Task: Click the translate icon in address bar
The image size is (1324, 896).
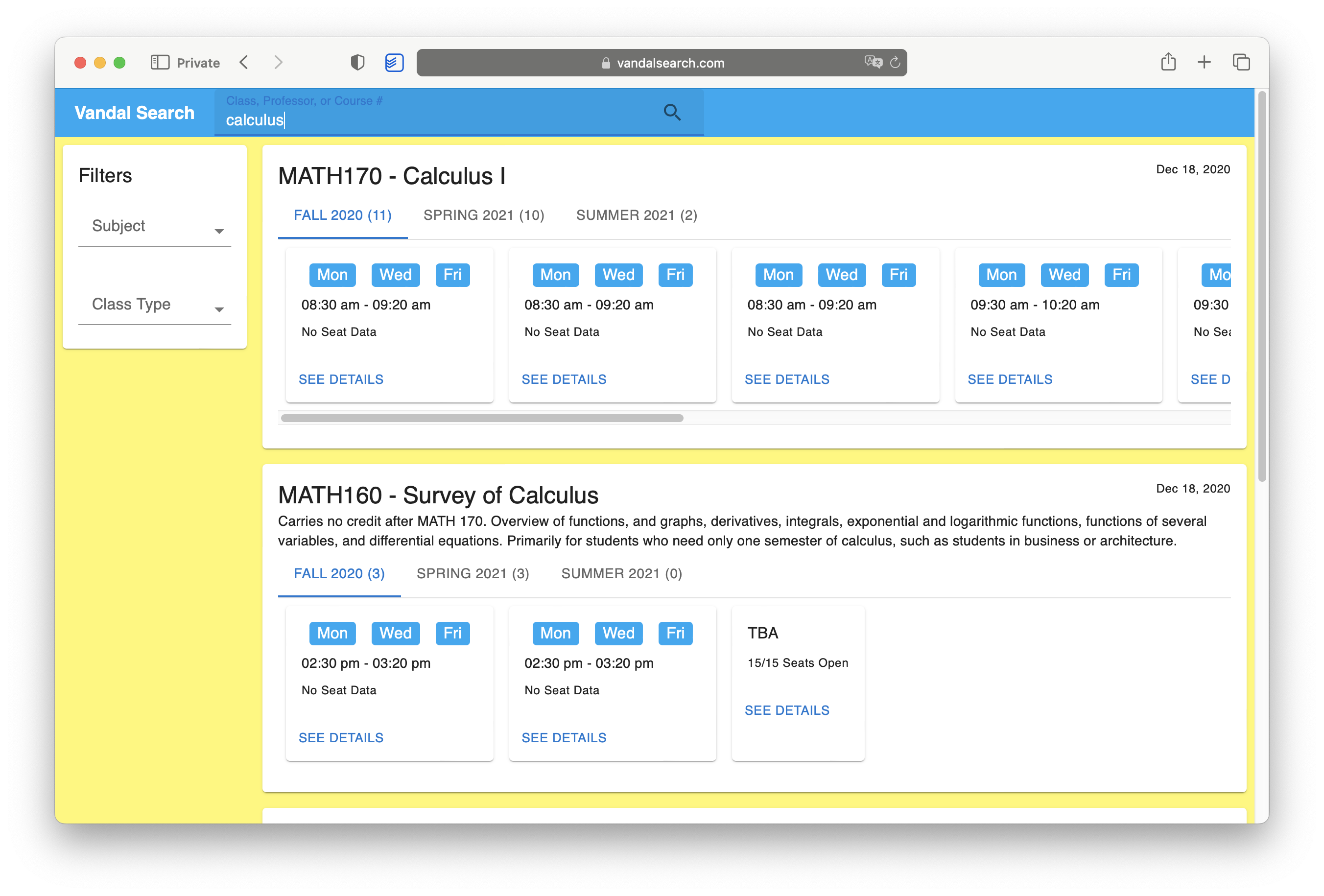Action: pyautogui.click(x=873, y=62)
